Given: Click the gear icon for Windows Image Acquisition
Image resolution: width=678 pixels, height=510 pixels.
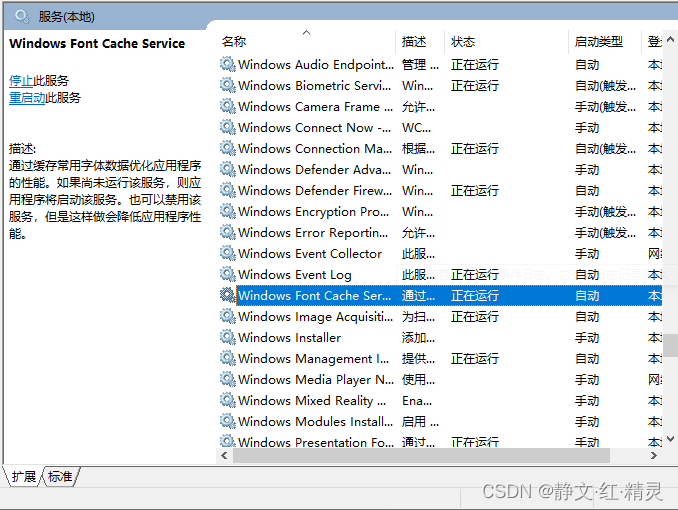Looking at the screenshot, I should point(227,316).
